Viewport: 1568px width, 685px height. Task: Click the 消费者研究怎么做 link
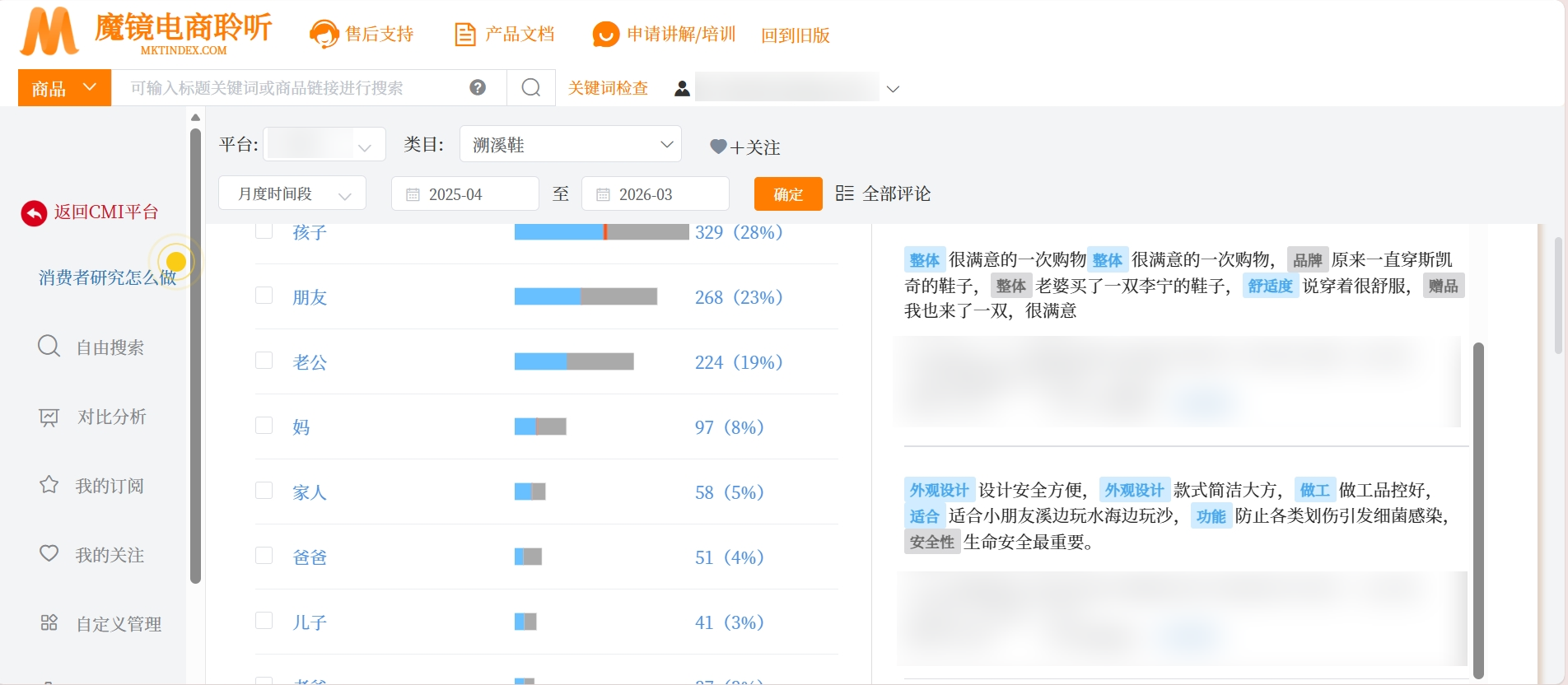[107, 277]
